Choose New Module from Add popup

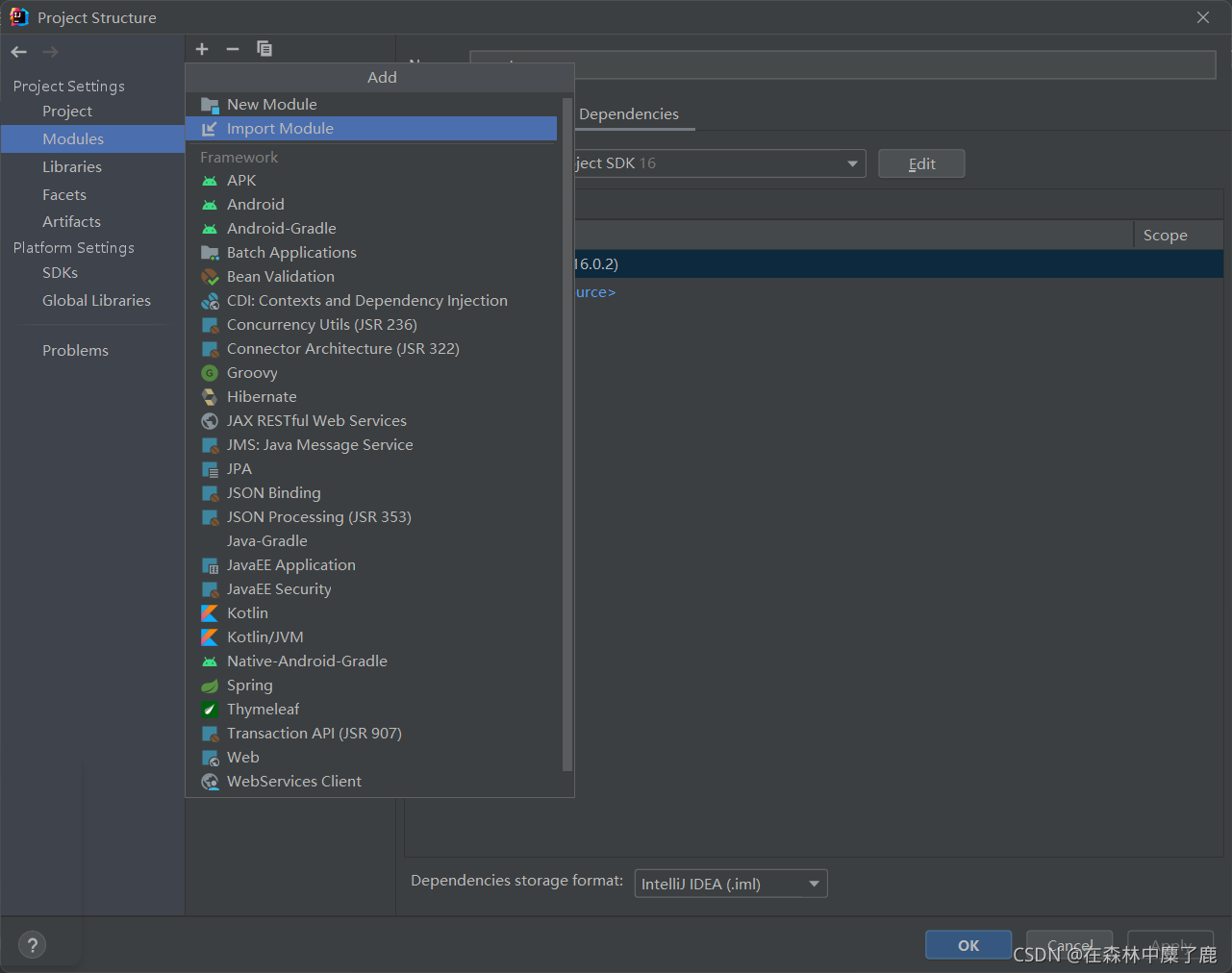click(x=371, y=104)
